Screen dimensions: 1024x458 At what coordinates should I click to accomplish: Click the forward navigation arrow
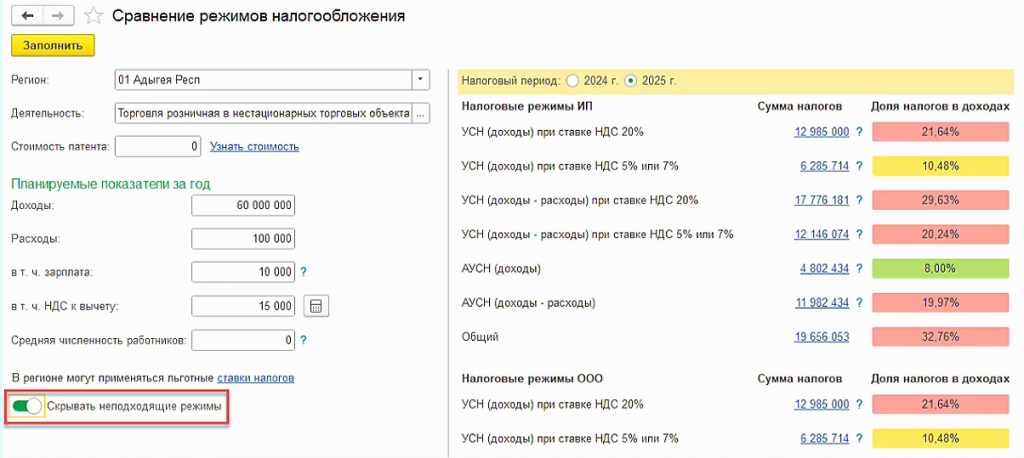(x=57, y=16)
